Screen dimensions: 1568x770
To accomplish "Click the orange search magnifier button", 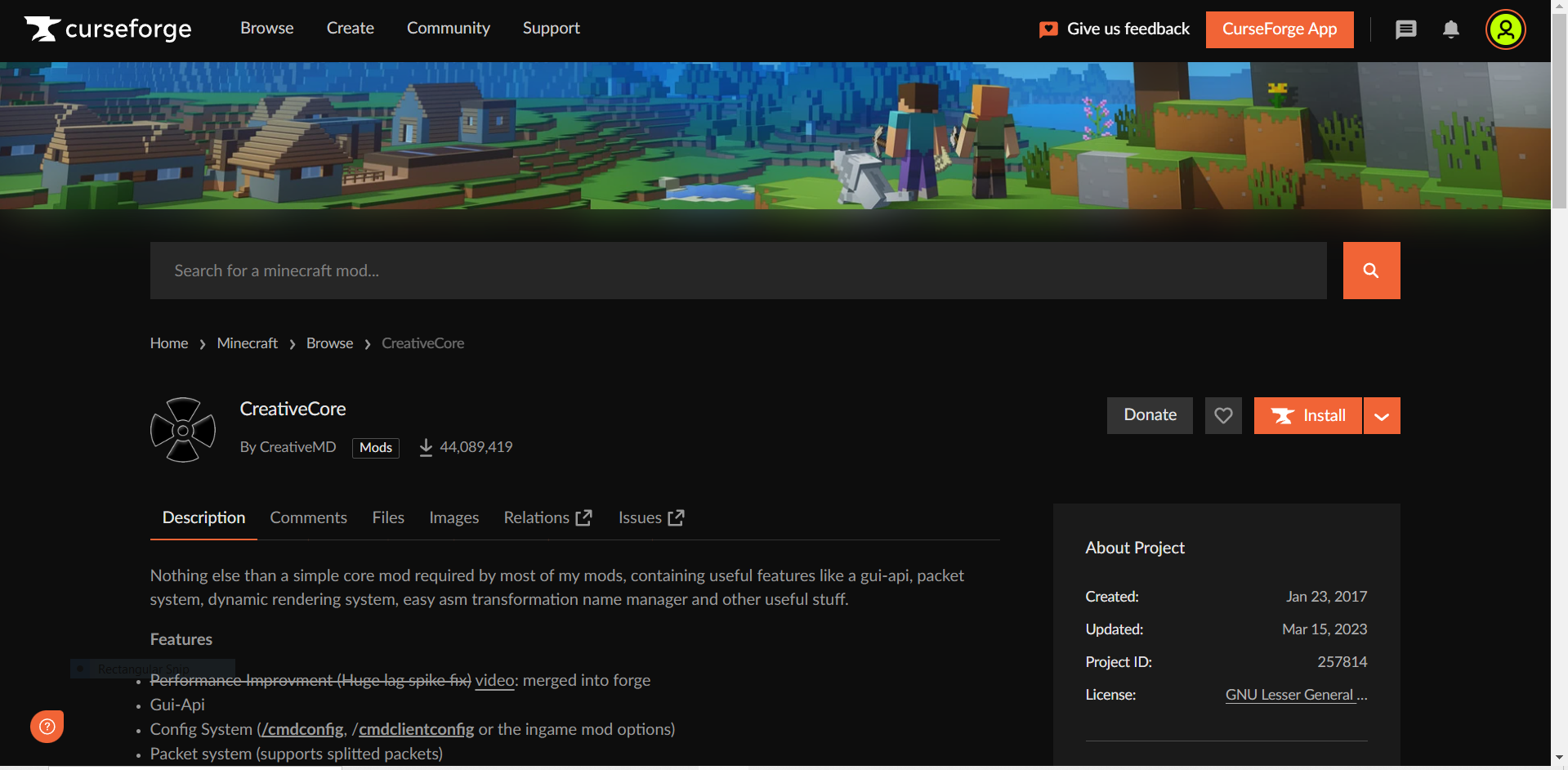I will [x=1370, y=271].
